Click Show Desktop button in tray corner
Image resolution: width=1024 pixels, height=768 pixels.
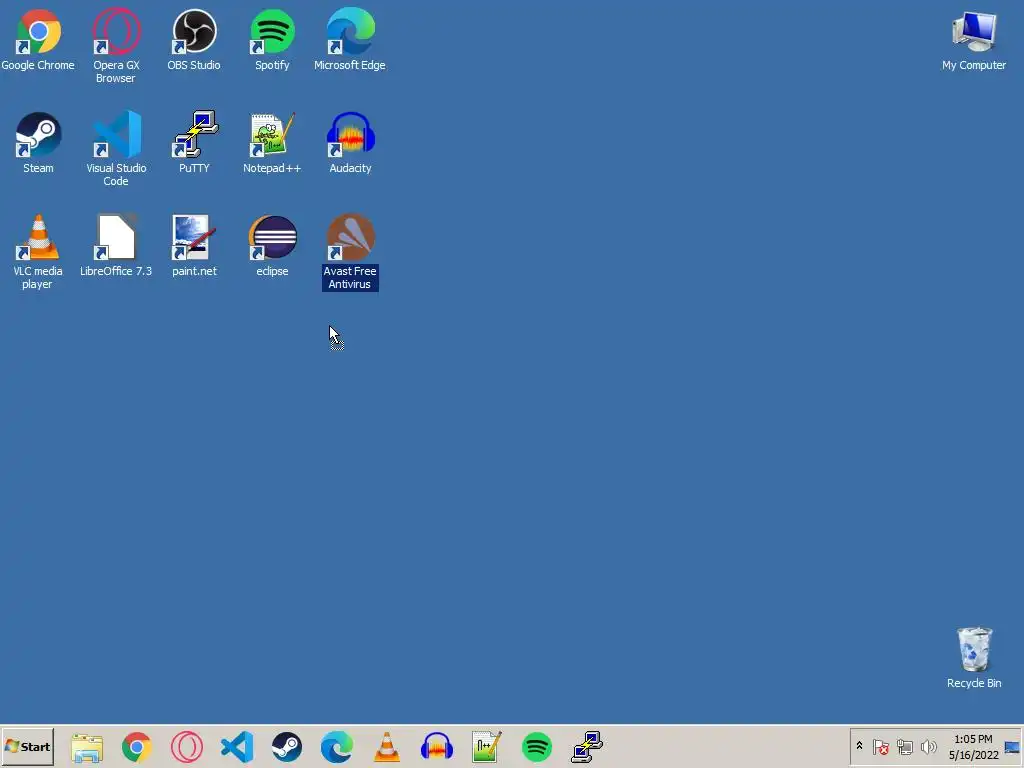pos(1012,747)
